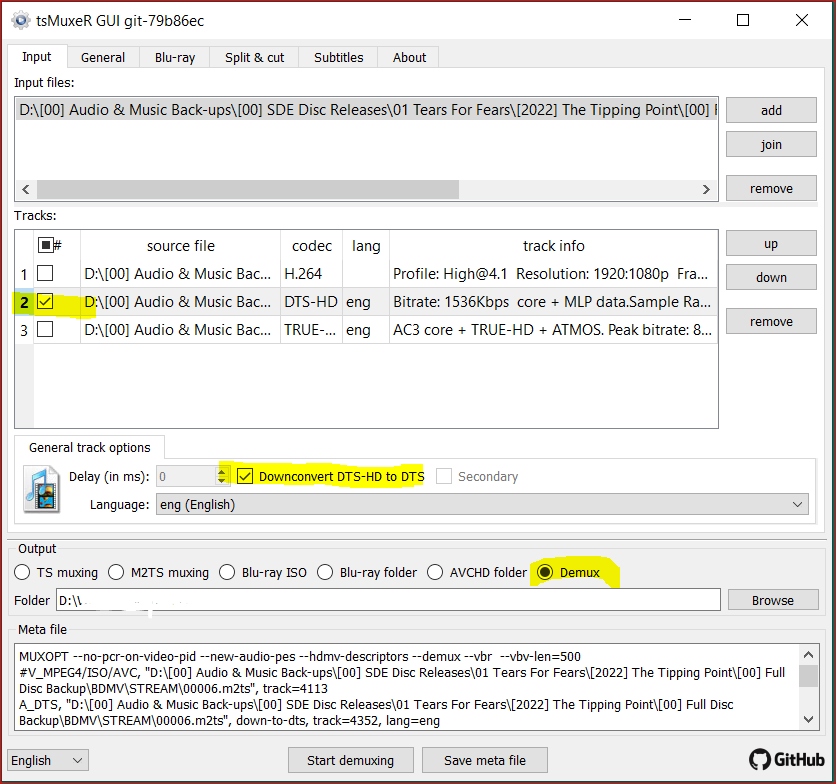Check the TRUE-HD track 3 checkbox
The image size is (836, 784).
(x=45, y=329)
